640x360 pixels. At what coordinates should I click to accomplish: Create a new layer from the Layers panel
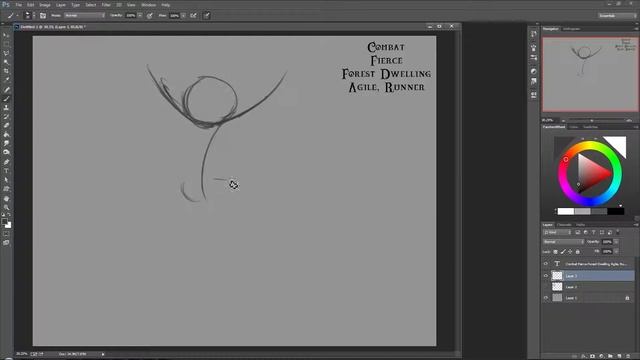coord(619,356)
